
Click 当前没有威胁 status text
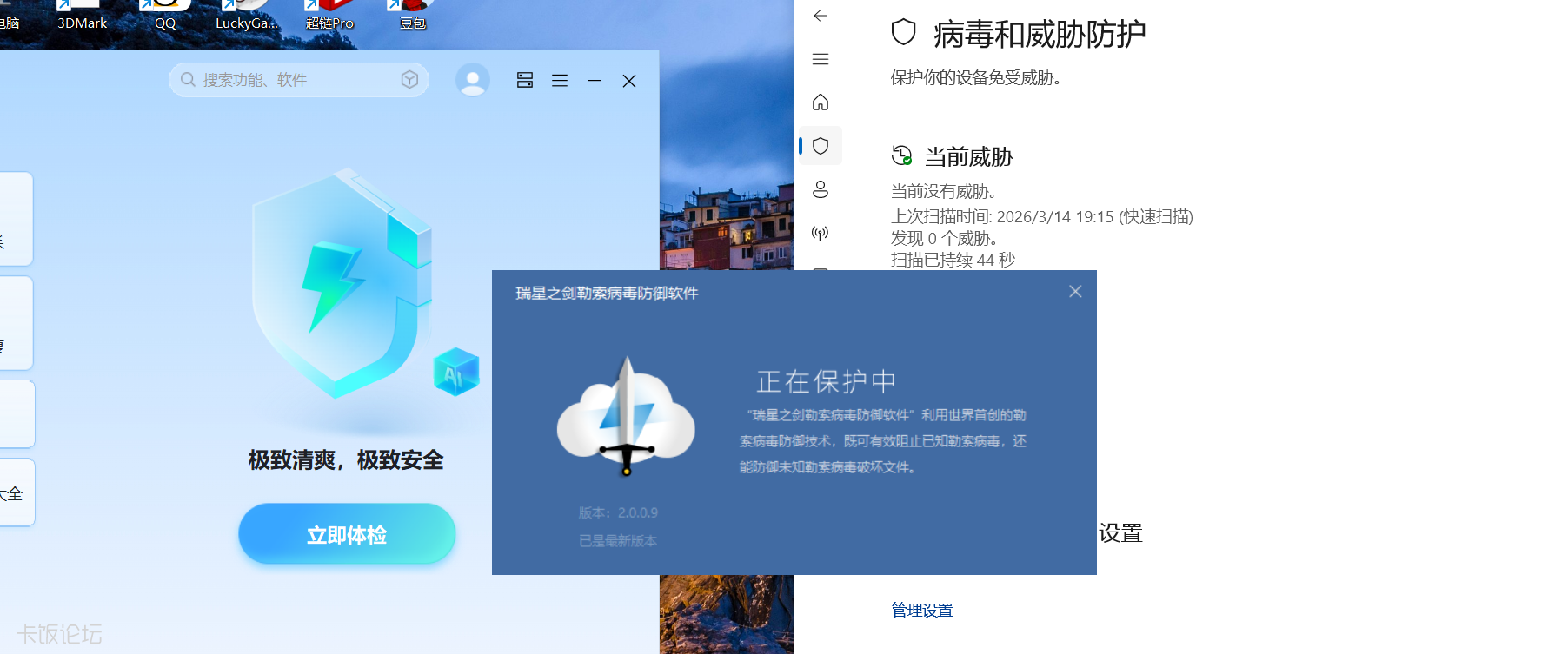tap(943, 191)
